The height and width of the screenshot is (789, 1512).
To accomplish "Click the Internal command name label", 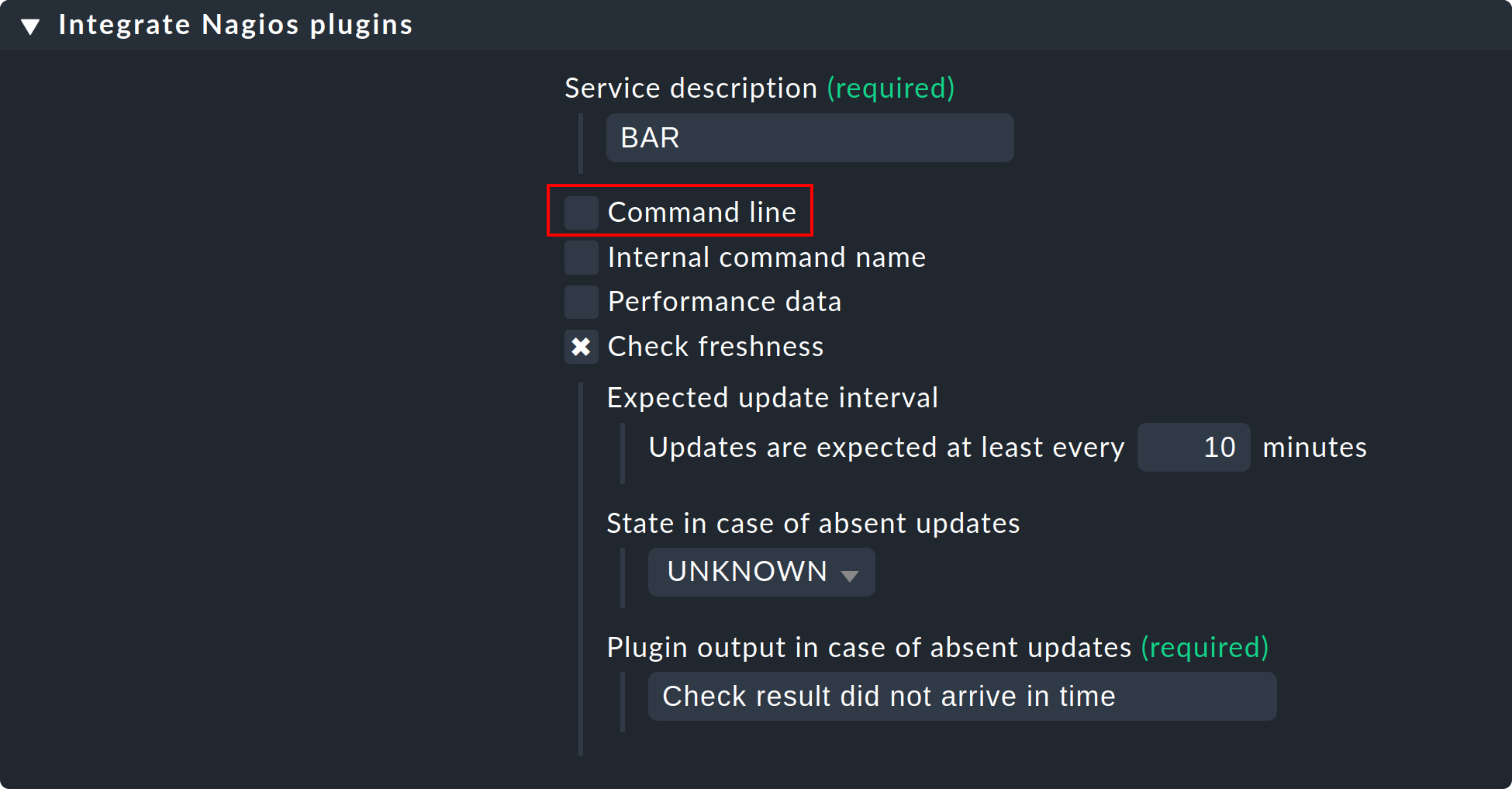I will tap(767, 257).
